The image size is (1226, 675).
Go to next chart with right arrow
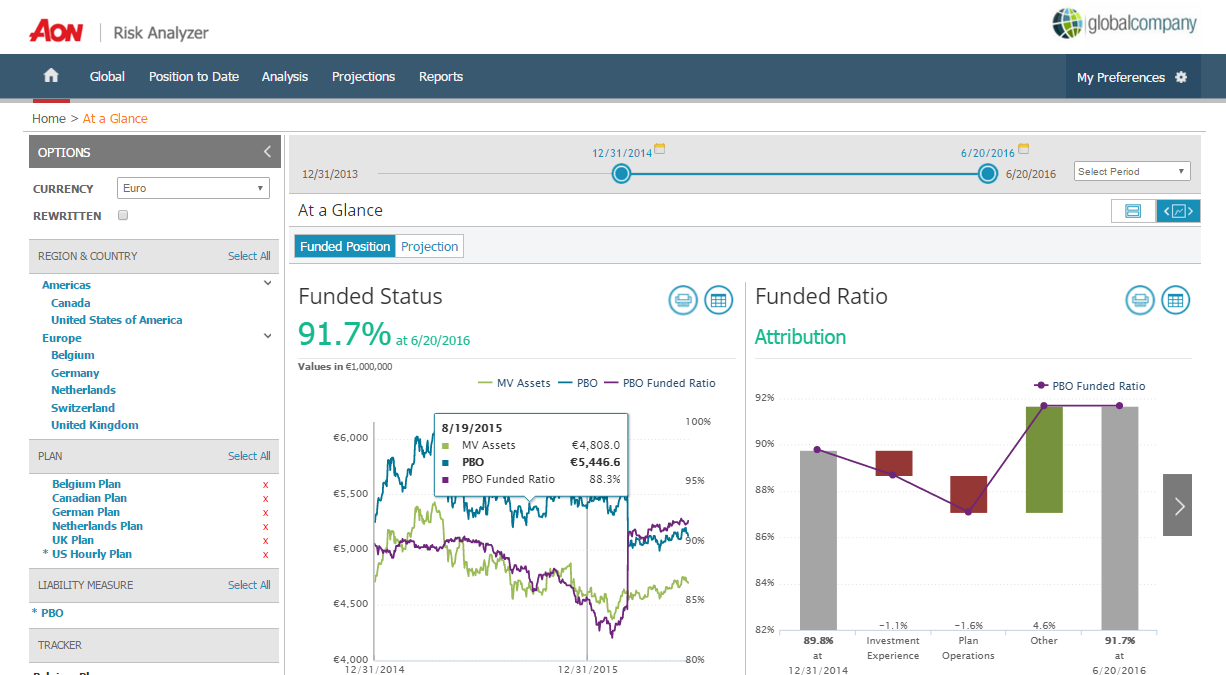tap(1178, 505)
